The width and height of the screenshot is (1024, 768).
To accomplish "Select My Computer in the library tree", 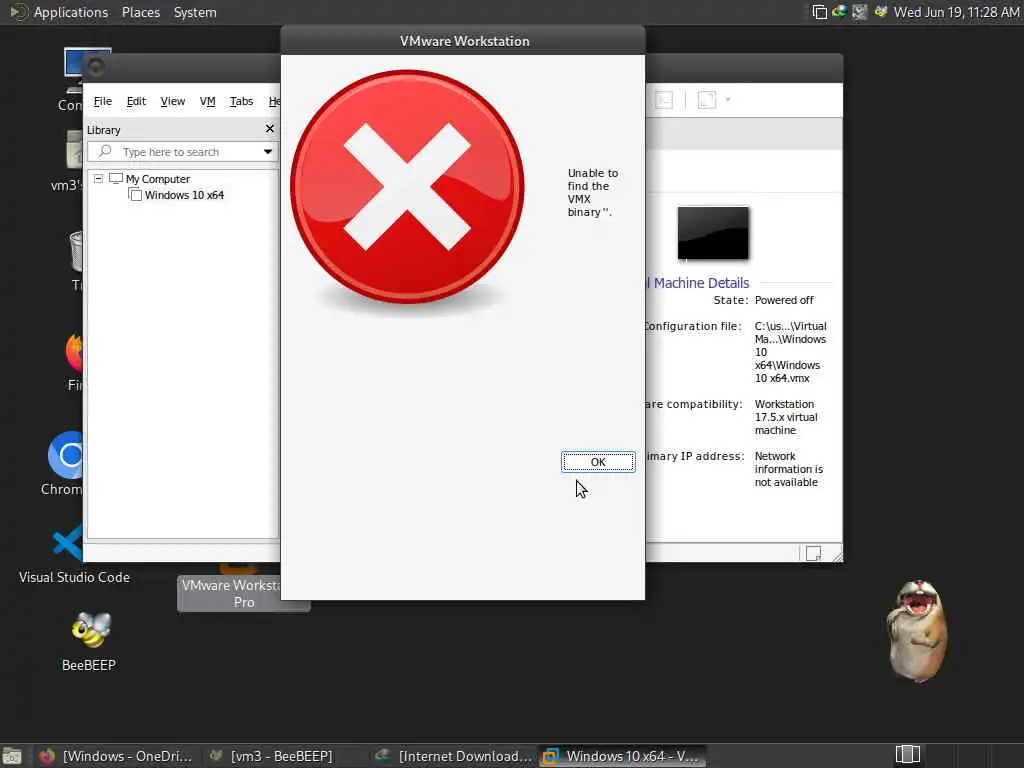I will tap(157, 178).
